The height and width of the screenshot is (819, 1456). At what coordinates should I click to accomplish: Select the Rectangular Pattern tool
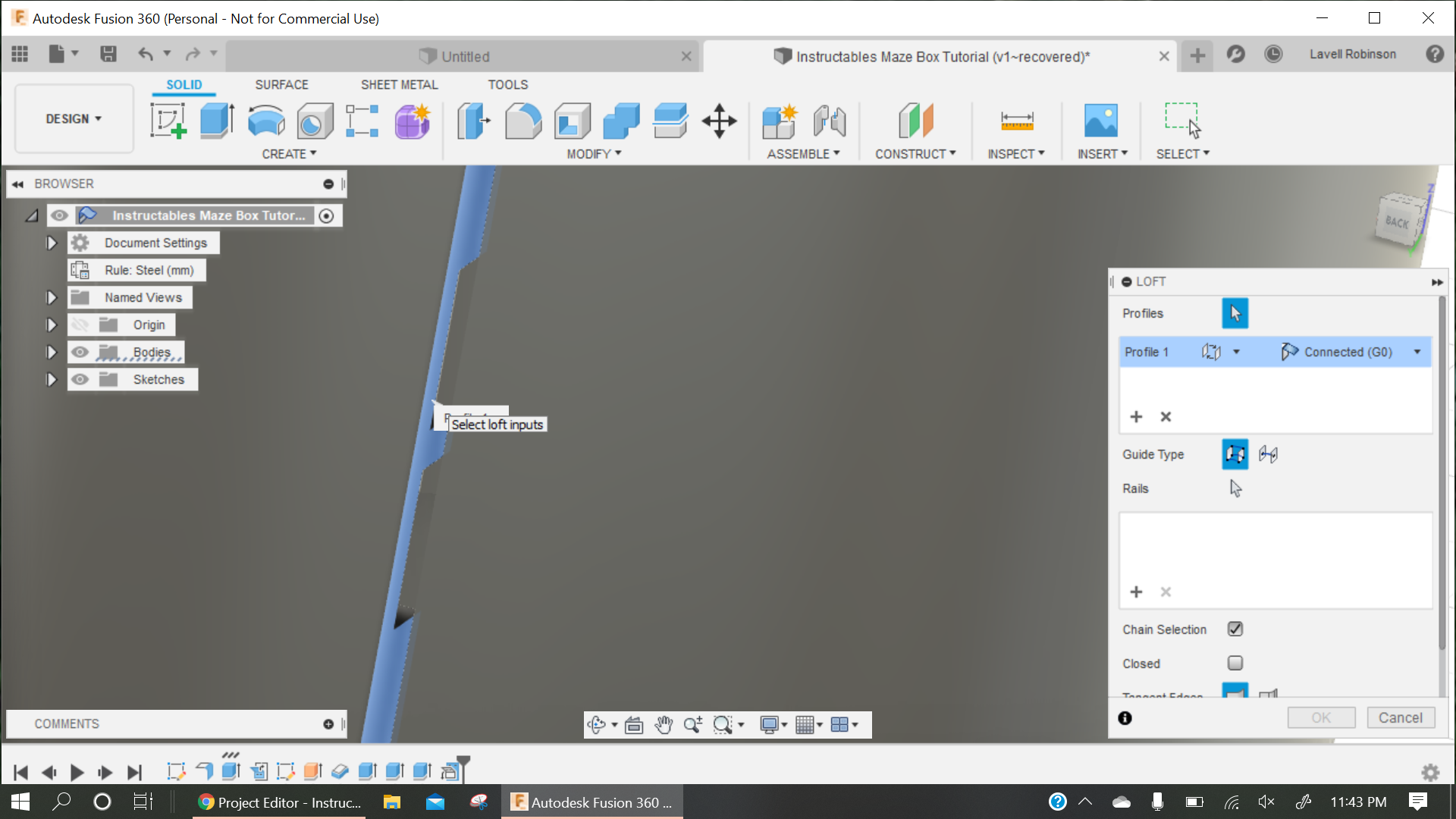[362, 121]
